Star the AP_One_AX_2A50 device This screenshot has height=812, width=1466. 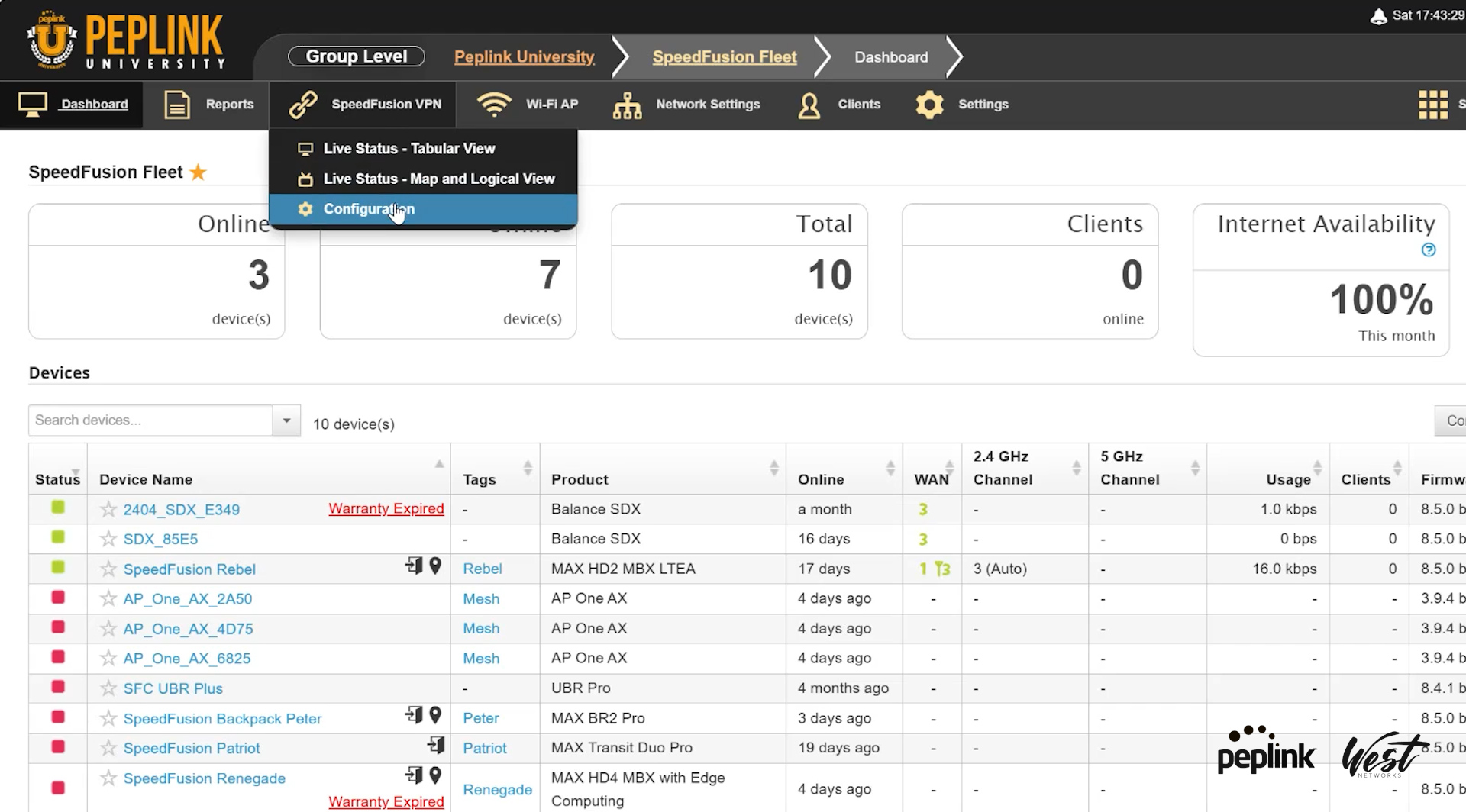[x=107, y=598]
